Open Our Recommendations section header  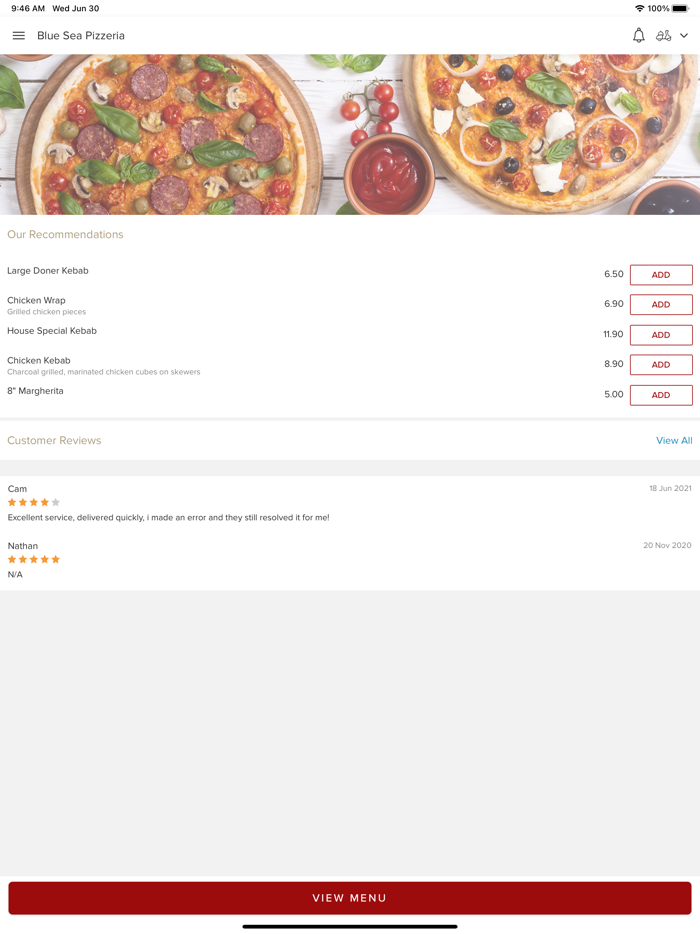click(65, 234)
